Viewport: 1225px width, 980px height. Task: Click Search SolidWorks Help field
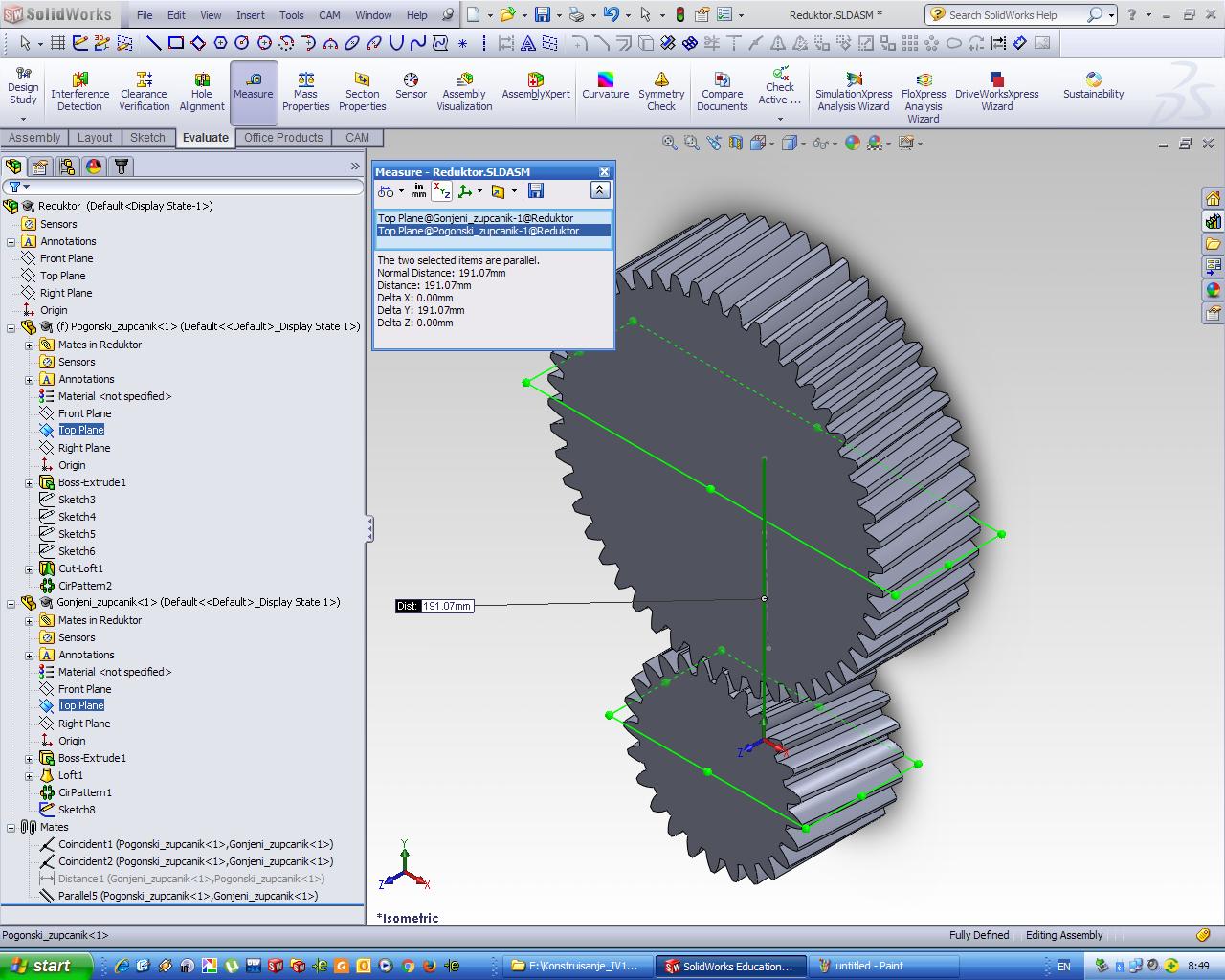(x=1014, y=15)
